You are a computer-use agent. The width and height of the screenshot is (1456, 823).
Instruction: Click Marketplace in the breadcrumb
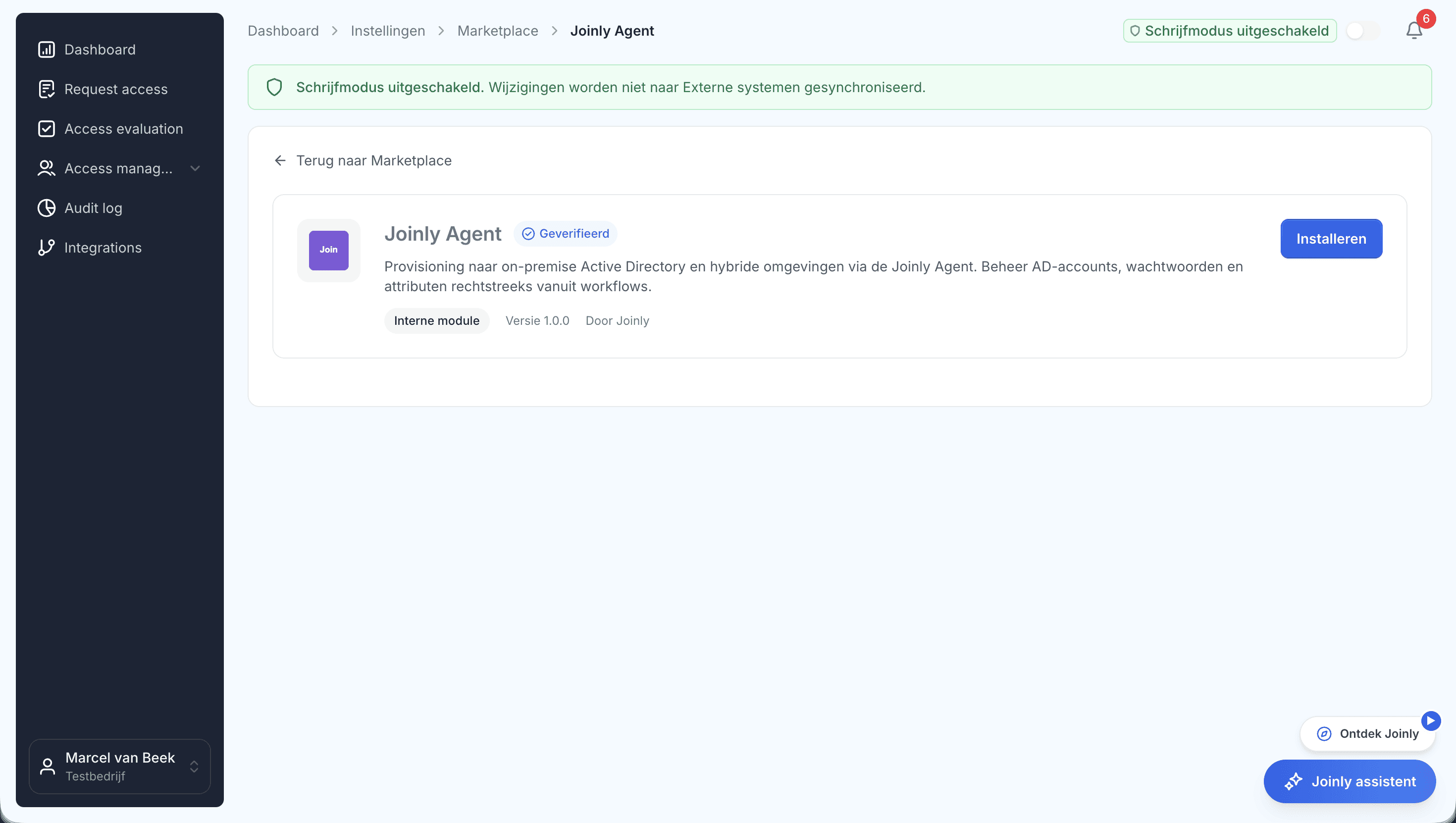(497, 31)
